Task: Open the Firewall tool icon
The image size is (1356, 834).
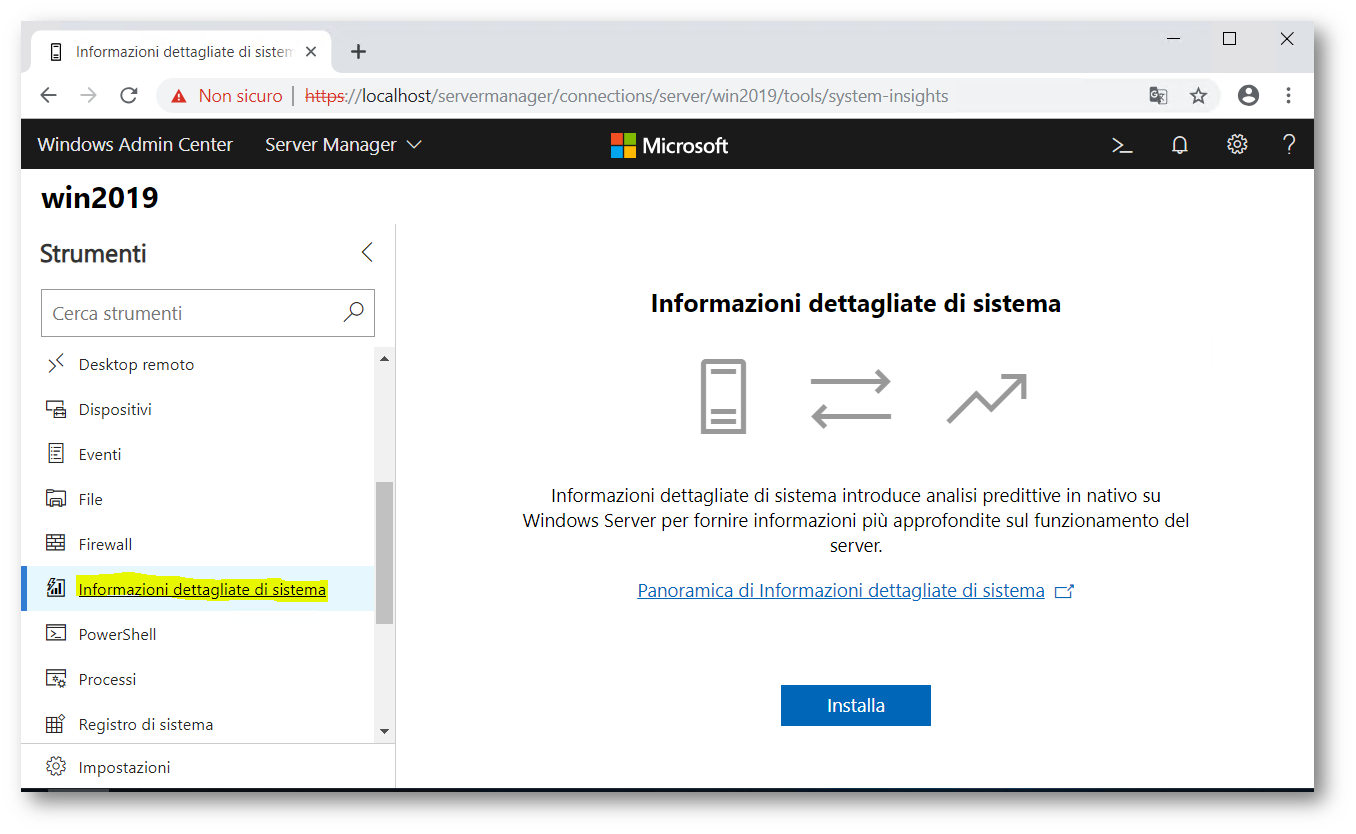Action: point(56,544)
